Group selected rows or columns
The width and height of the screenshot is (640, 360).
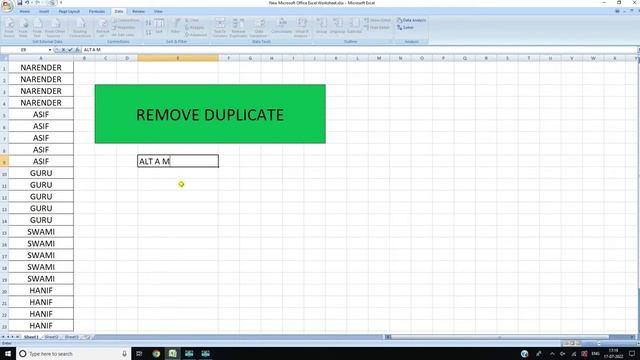click(x=322, y=27)
